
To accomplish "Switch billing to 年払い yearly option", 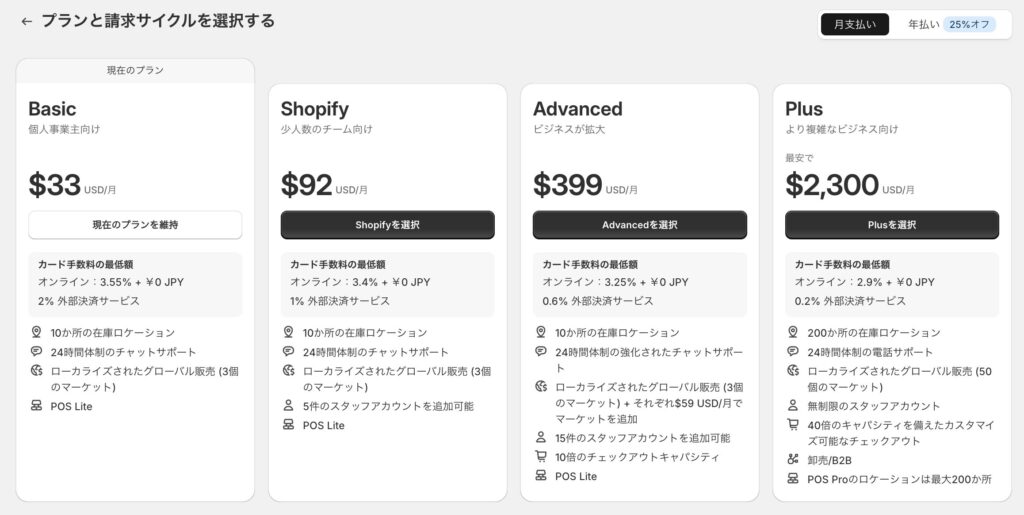I will (x=923, y=25).
